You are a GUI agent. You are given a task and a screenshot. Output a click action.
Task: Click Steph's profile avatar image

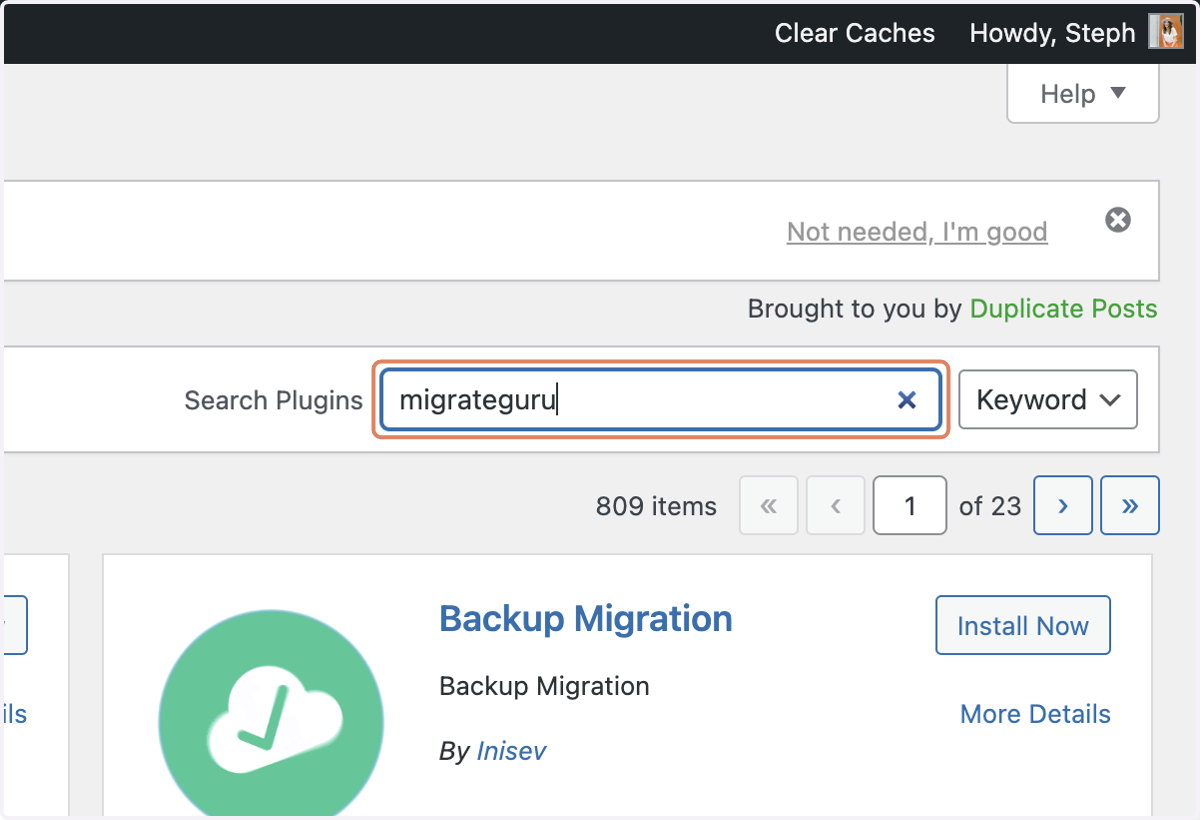(1165, 32)
